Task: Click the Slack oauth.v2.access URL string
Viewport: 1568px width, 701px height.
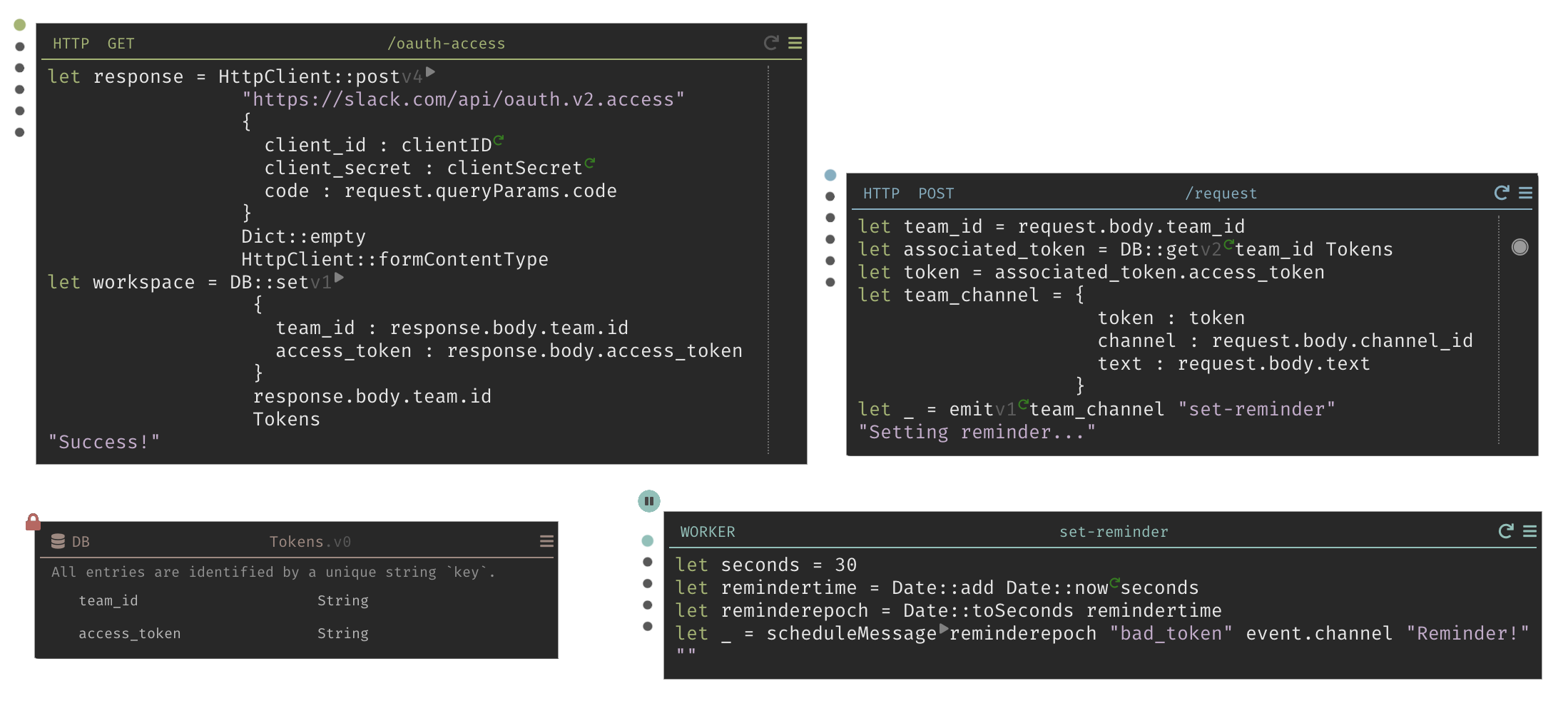Action: 462,100
